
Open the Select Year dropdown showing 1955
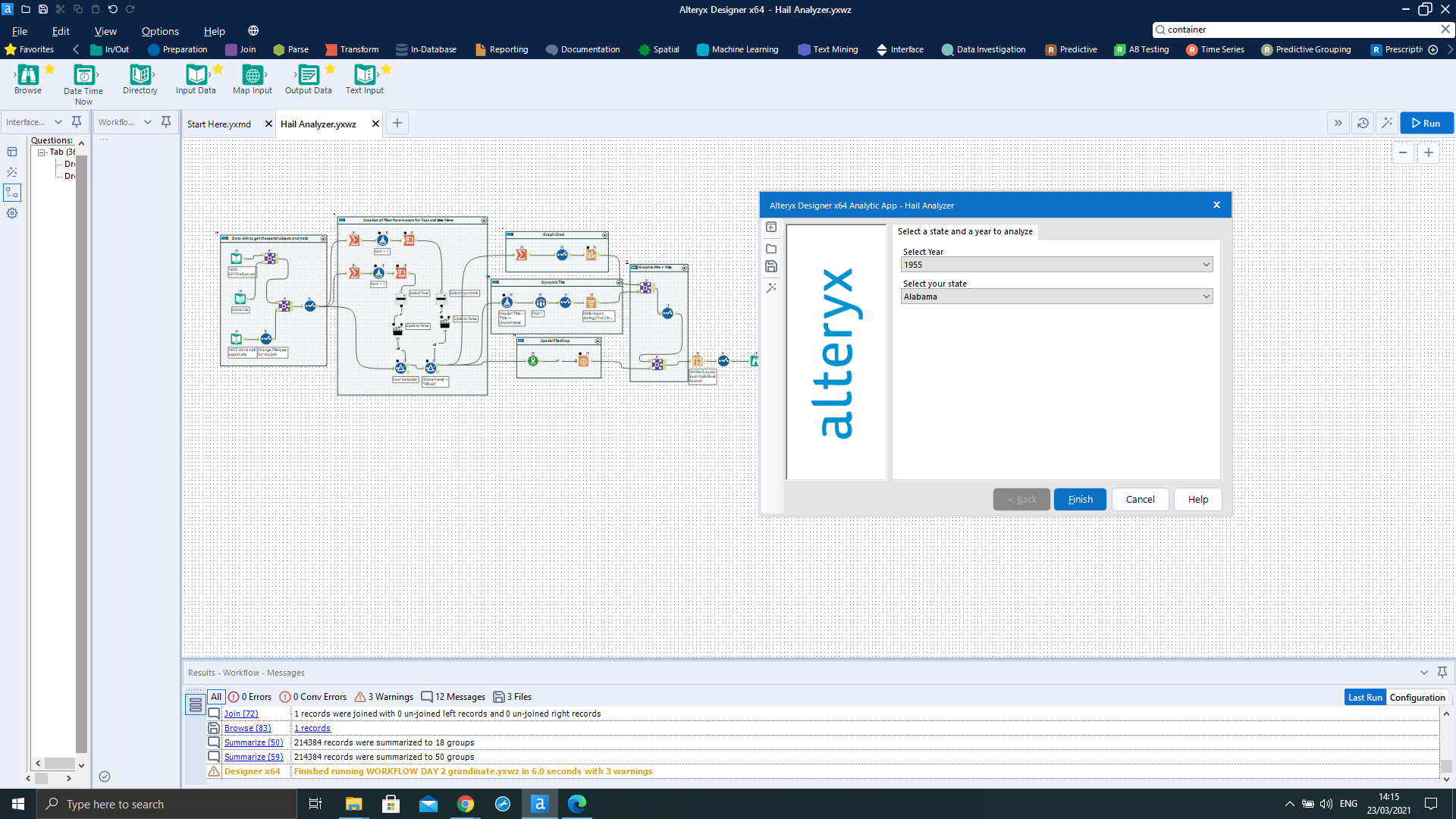click(x=1056, y=265)
